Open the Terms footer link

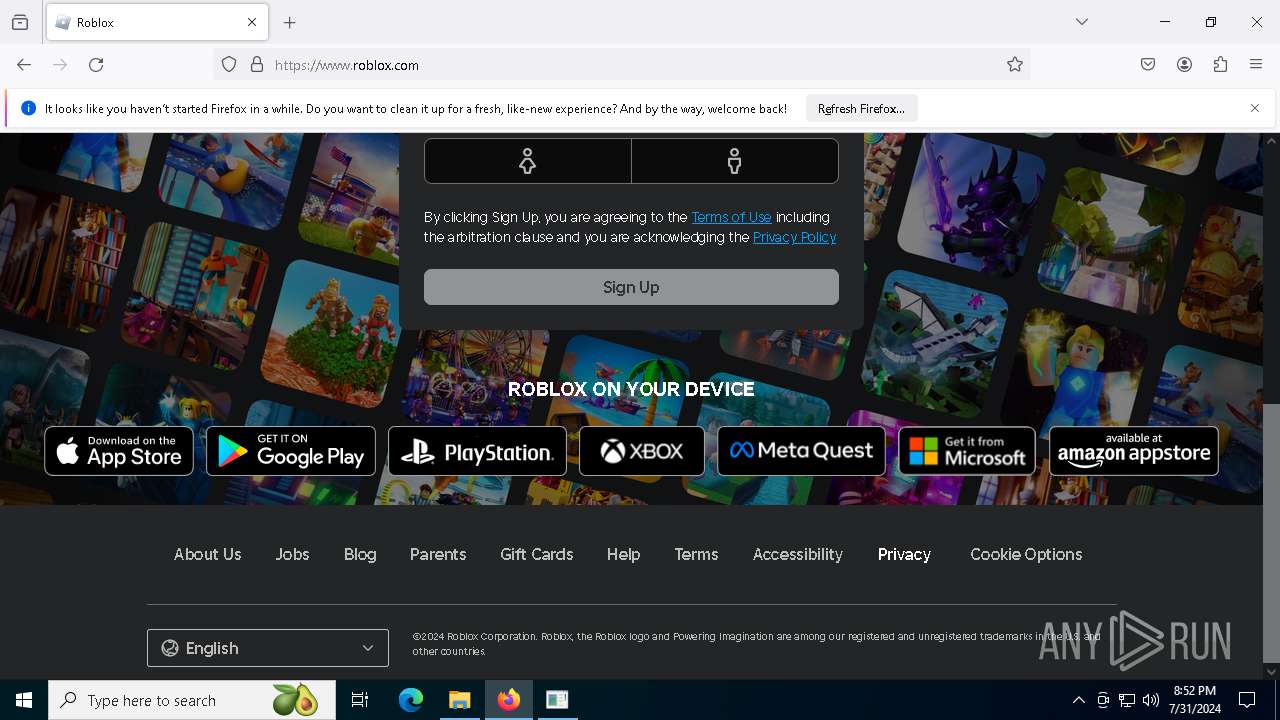pyautogui.click(x=696, y=554)
